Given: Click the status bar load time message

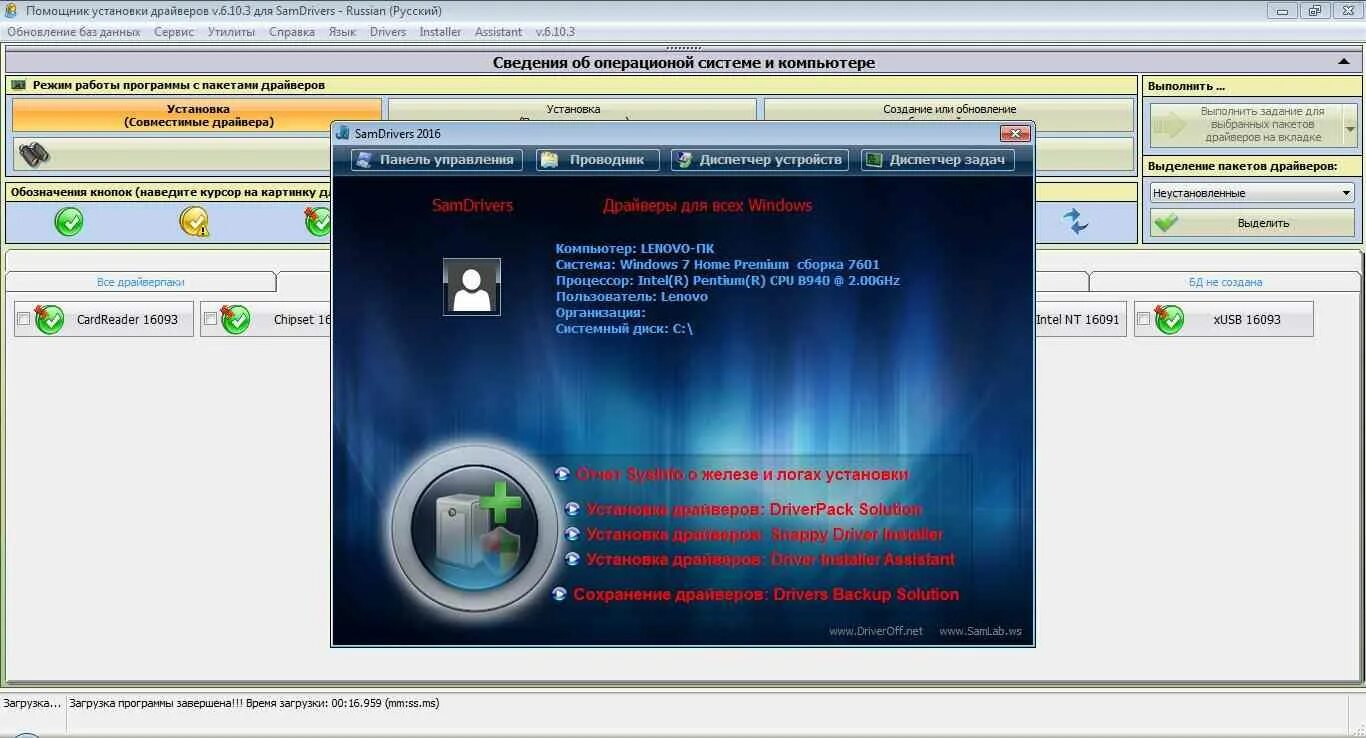Looking at the screenshot, I should pyautogui.click(x=254, y=703).
